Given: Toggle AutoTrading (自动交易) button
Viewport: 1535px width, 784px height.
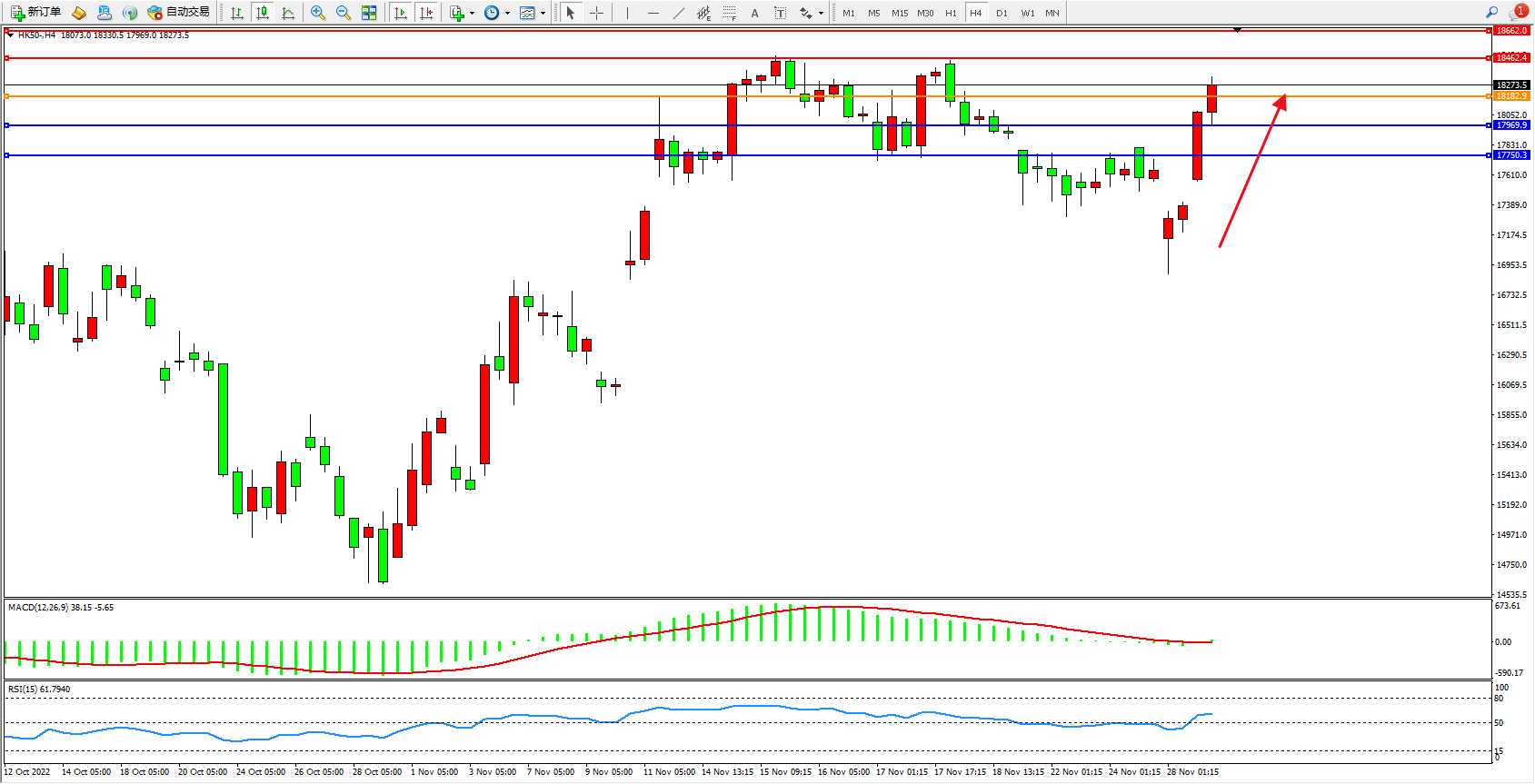Looking at the screenshot, I should coord(179,13).
